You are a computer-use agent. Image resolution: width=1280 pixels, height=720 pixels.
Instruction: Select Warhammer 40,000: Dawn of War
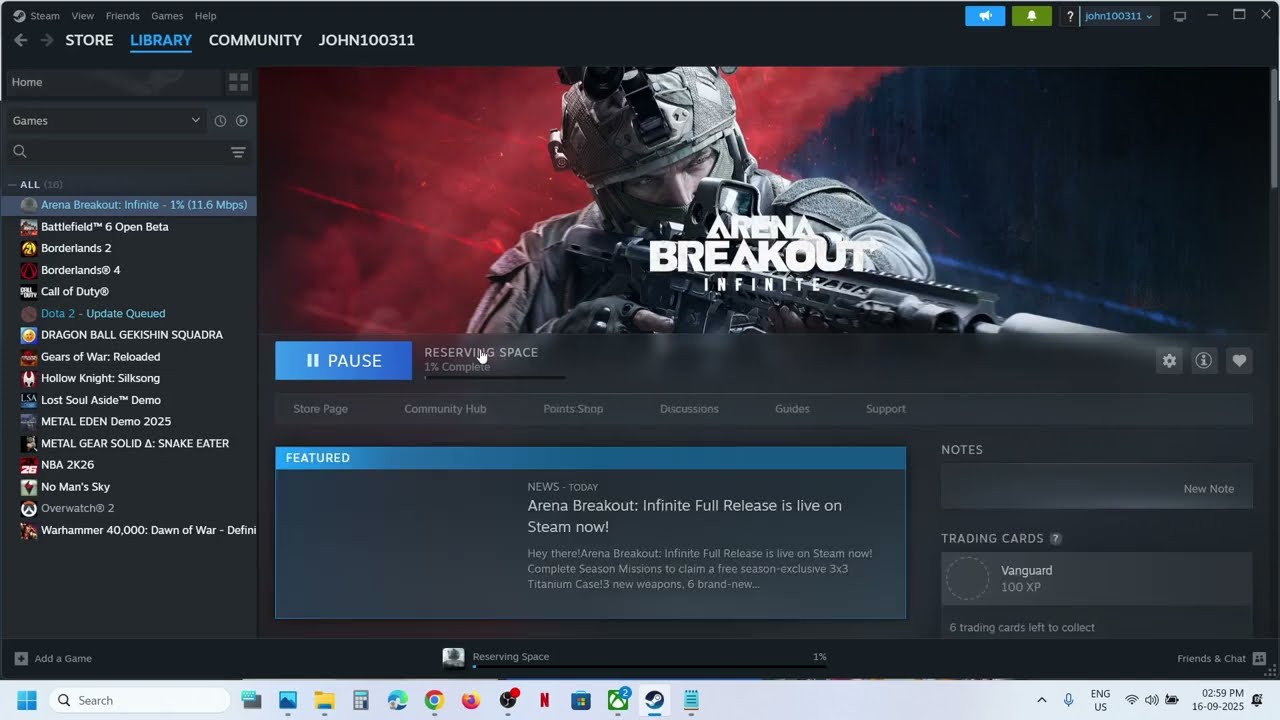click(x=129, y=530)
